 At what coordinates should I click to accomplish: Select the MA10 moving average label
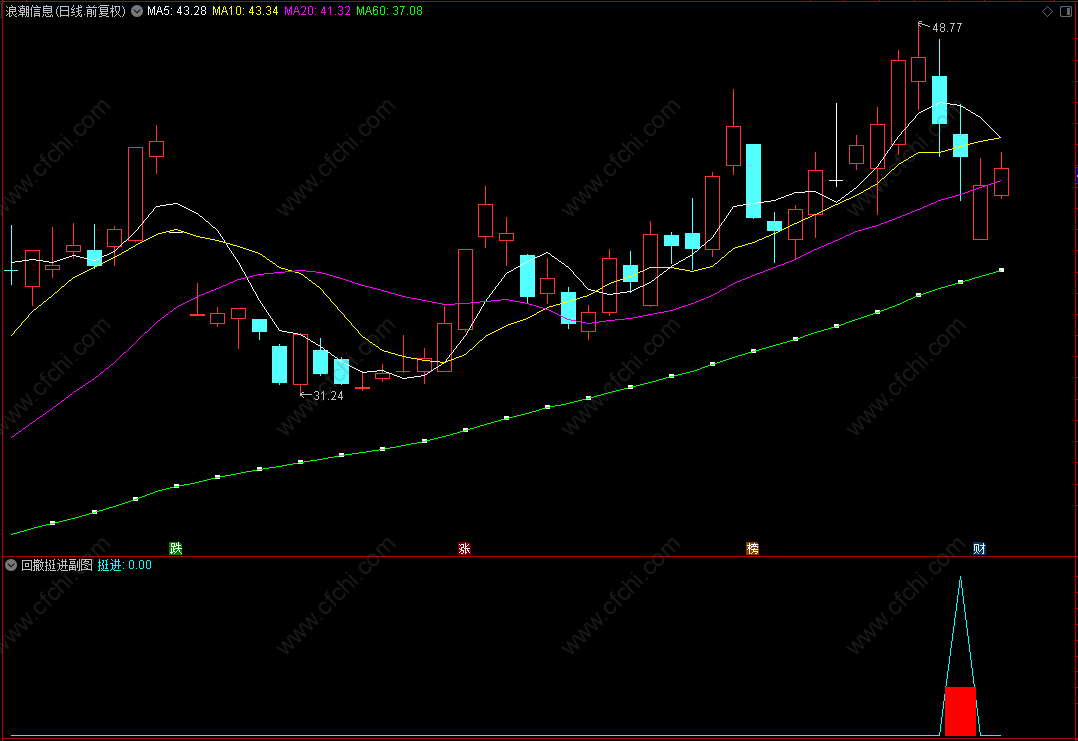245,11
